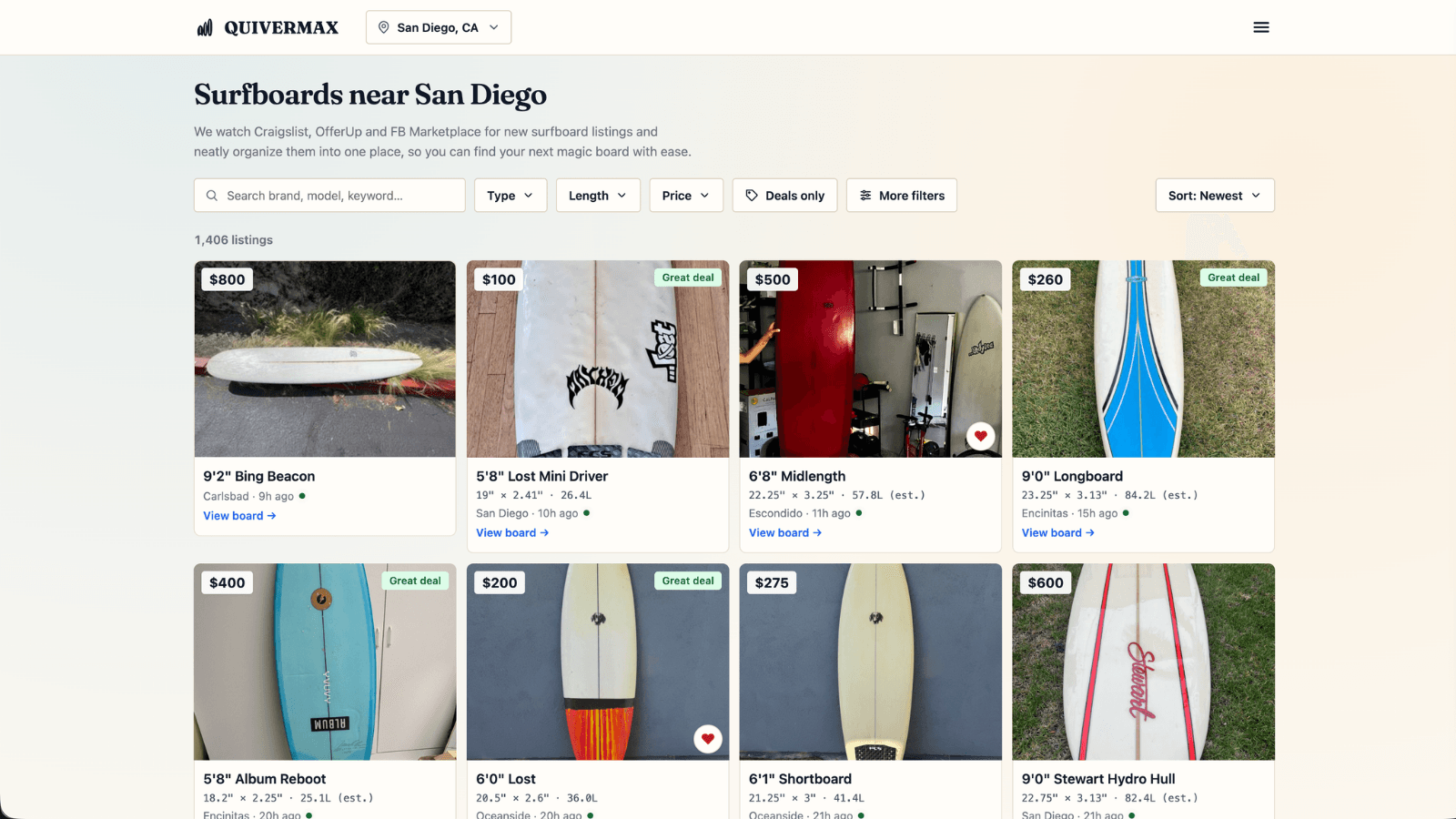Click the Surfboards near San Diego heading
Image resolution: width=1456 pixels, height=819 pixels.
pyautogui.click(x=370, y=95)
